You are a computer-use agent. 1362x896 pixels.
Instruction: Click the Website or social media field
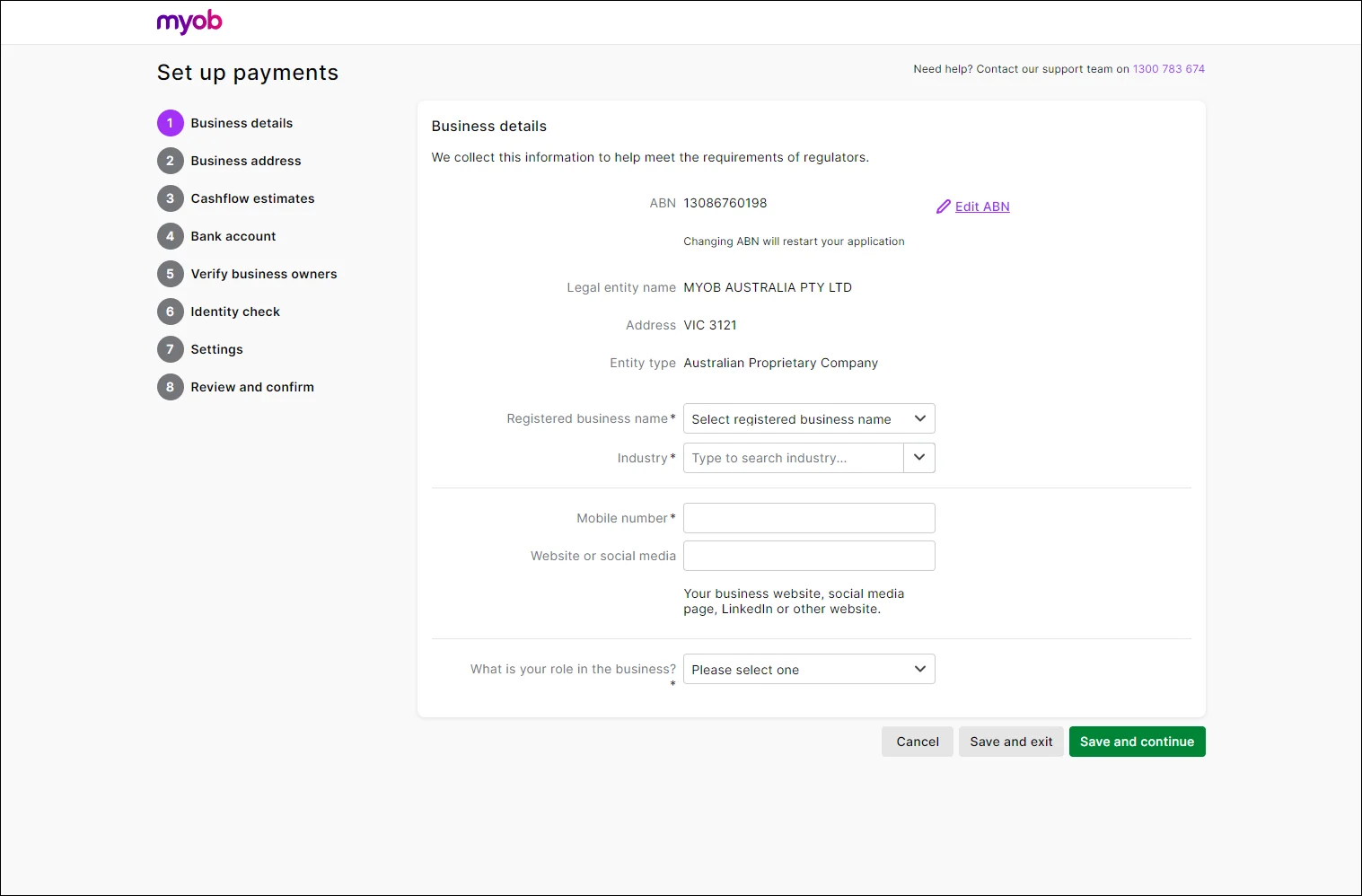click(x=809, y=556)
